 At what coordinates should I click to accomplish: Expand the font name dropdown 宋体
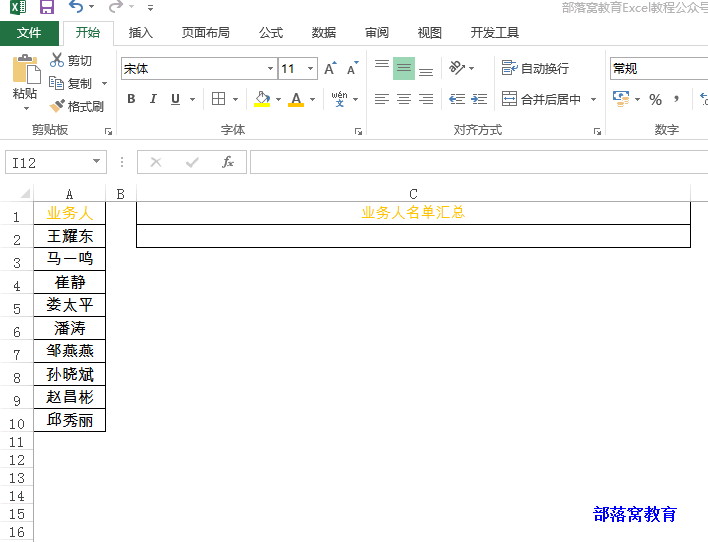(270, 69)
